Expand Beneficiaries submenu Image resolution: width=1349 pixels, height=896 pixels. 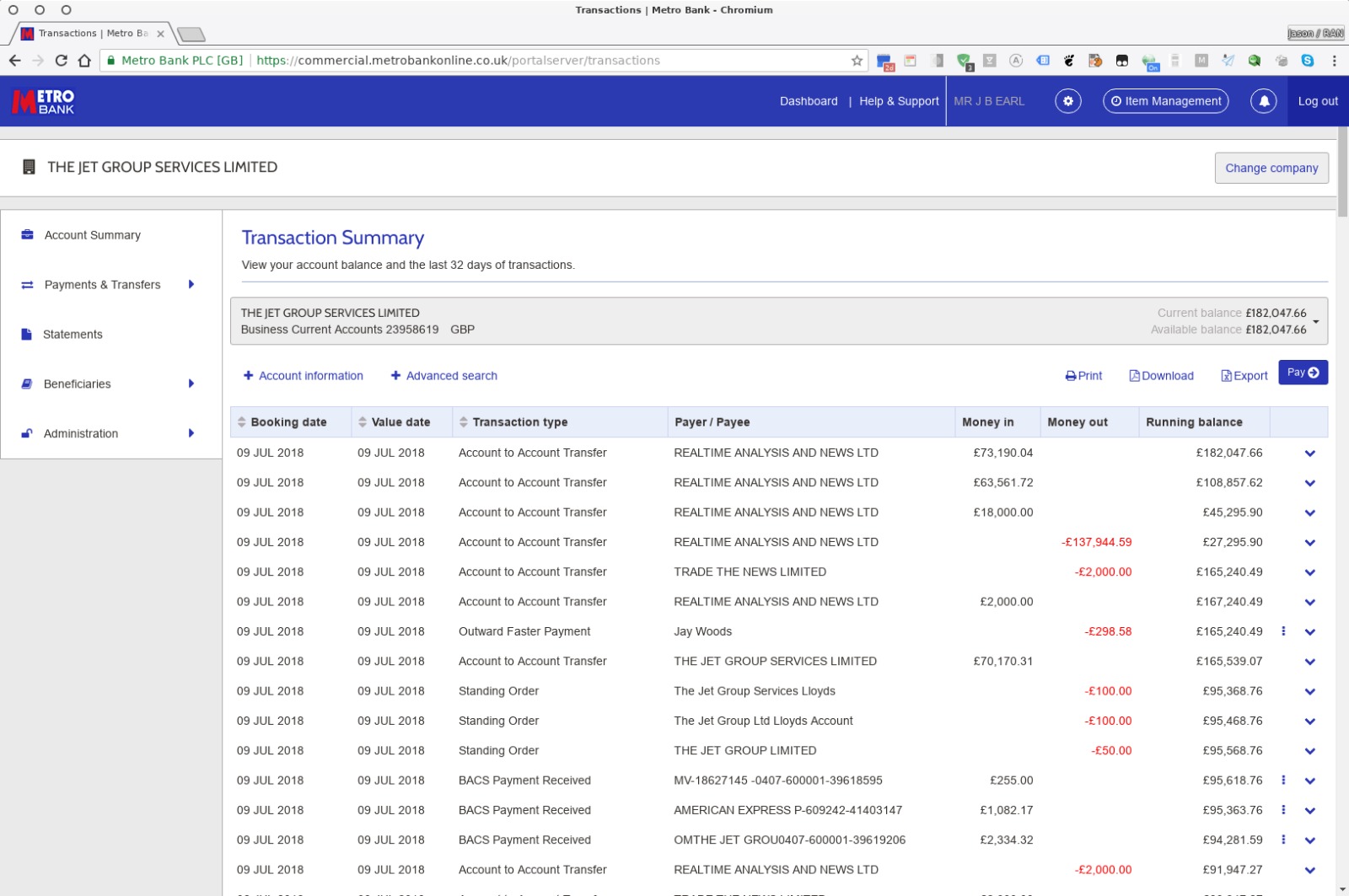pyautogui.click(x=191, y=384)
